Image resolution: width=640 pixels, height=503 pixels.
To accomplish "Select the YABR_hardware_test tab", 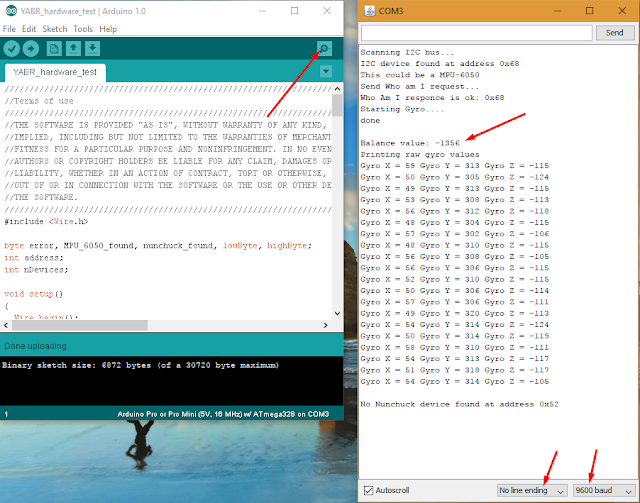I will coord(55,72).
